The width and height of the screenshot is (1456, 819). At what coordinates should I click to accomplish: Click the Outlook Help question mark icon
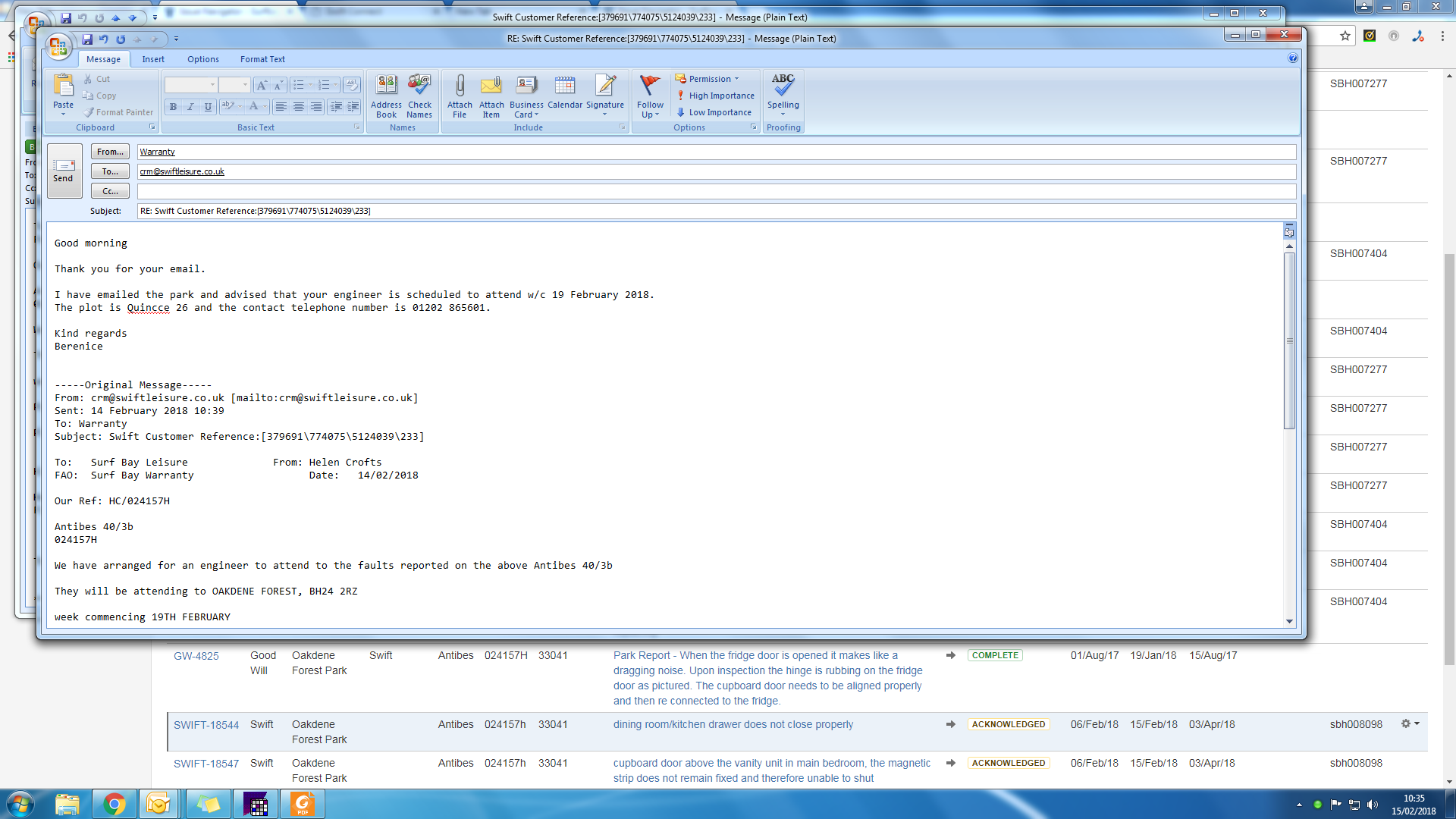[1293, 58]
